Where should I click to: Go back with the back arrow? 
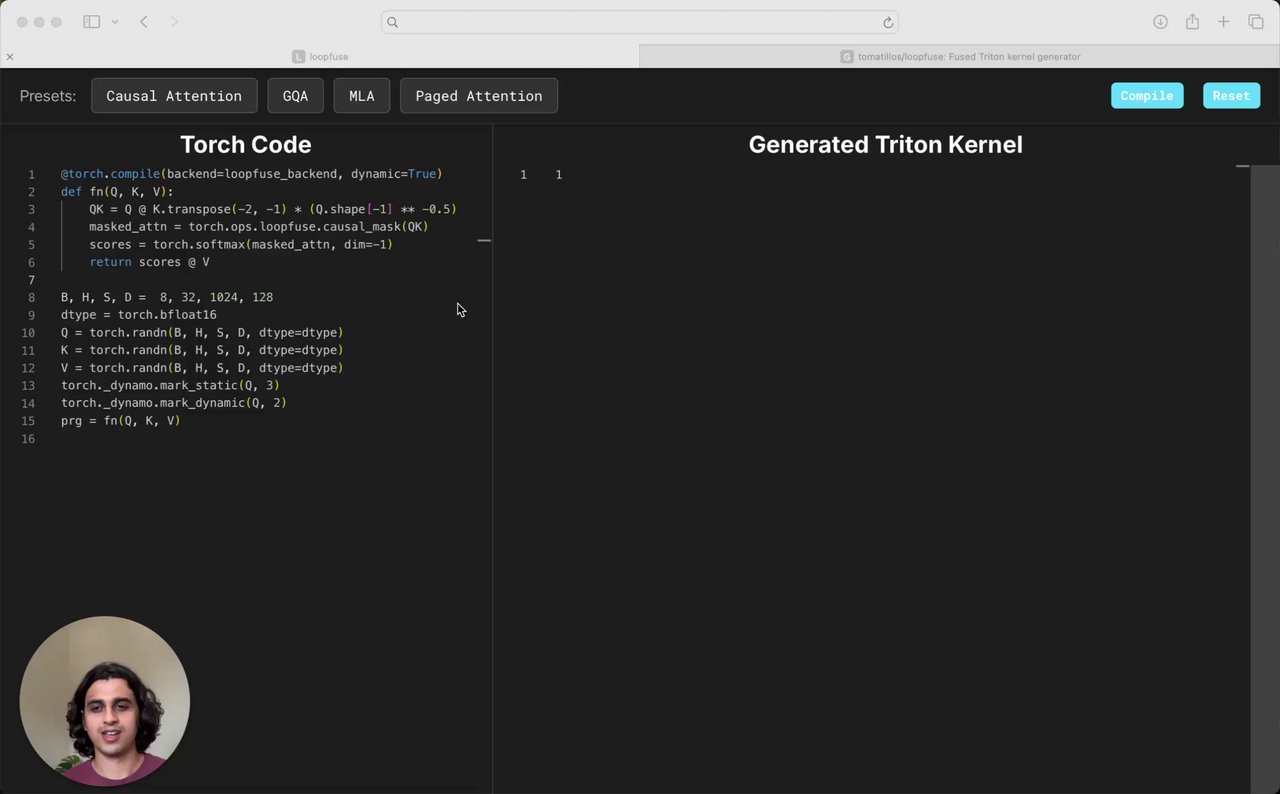(x=144, y=22)
